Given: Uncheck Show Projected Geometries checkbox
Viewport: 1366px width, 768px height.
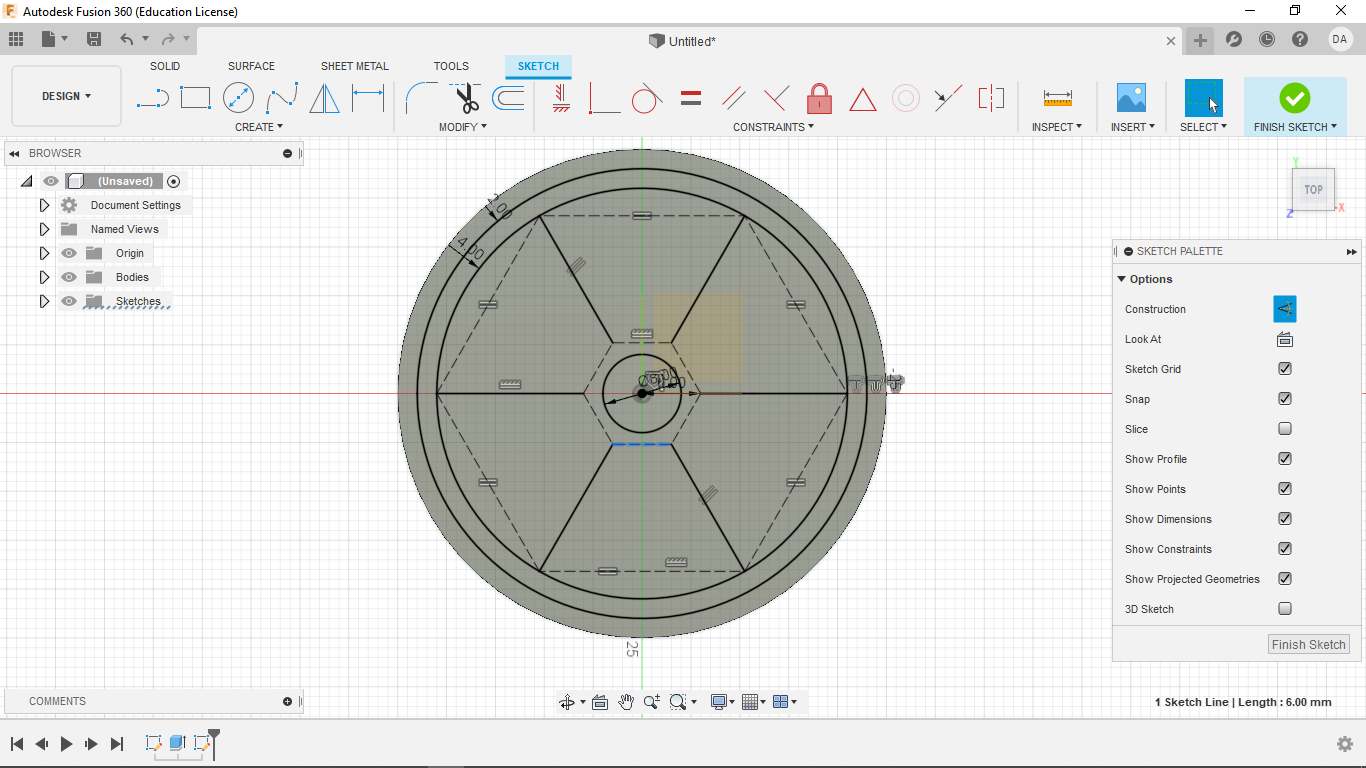Looking at the screenshot, I should pyautogui.click(x=1285, y=579).
